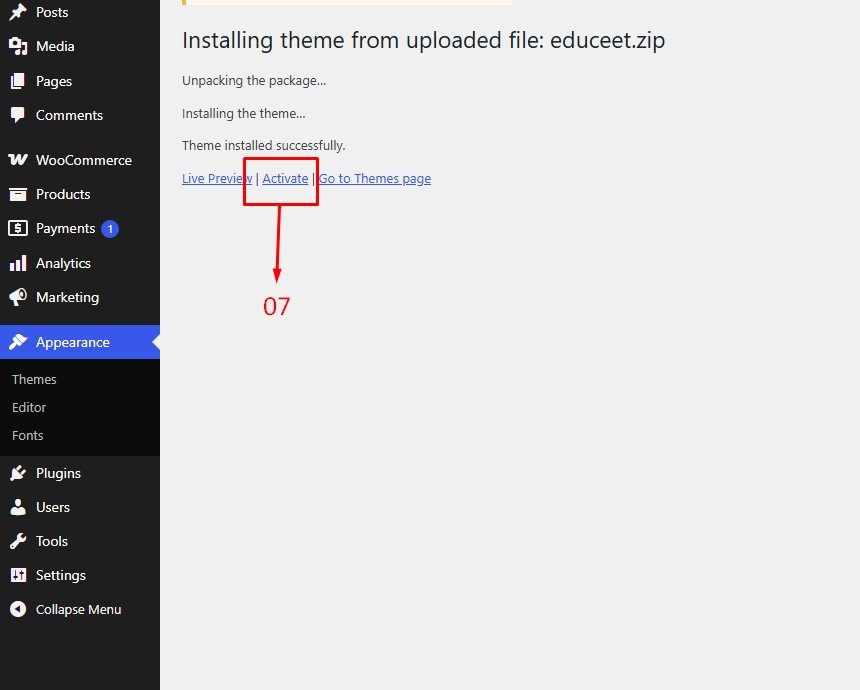The height and width of the screenshot is (690, 860).
Task: Click the Appearance paintbrush icon
Action: tap(18, 342)
